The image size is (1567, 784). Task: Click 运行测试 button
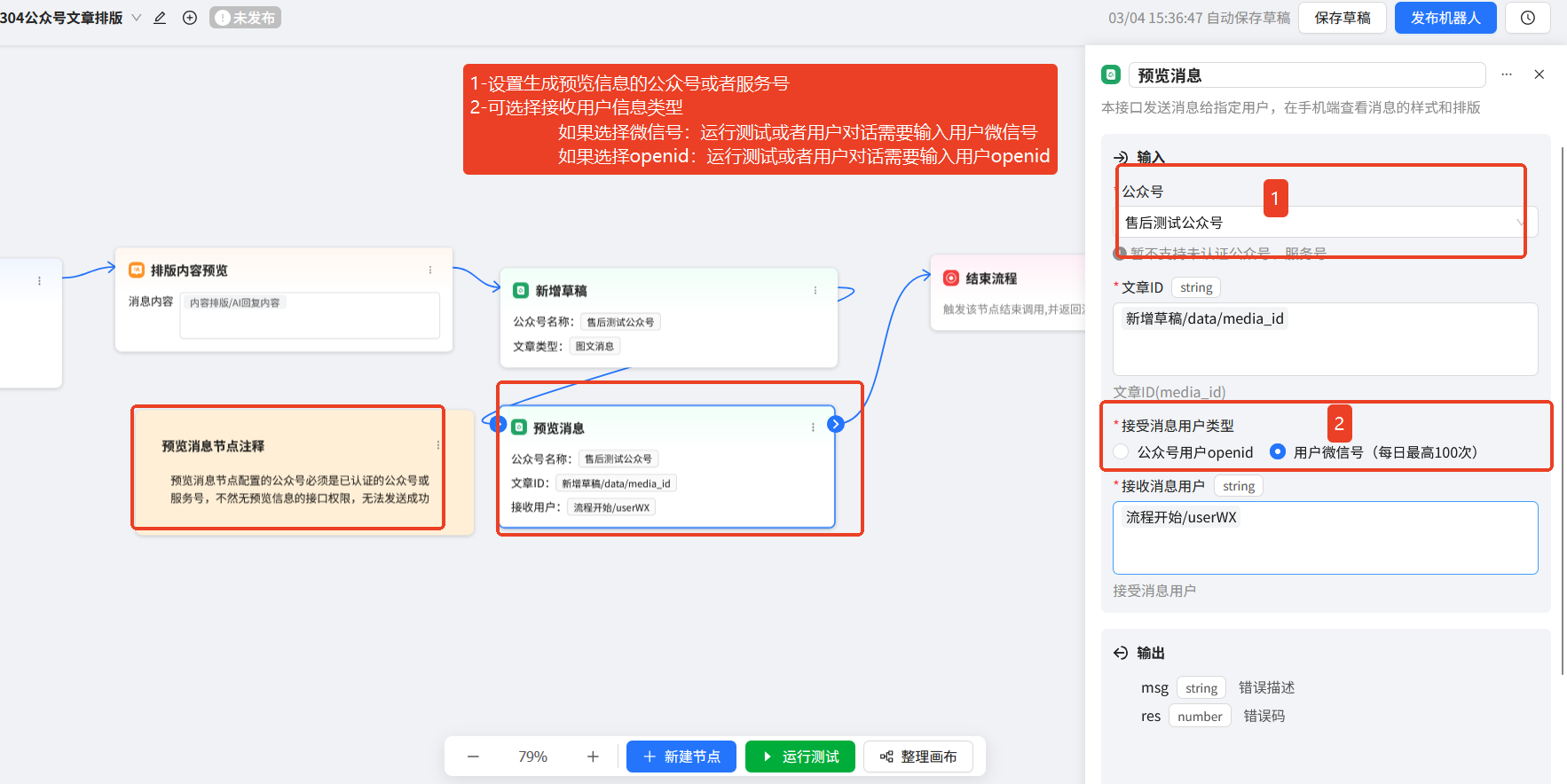coord(800,757)
